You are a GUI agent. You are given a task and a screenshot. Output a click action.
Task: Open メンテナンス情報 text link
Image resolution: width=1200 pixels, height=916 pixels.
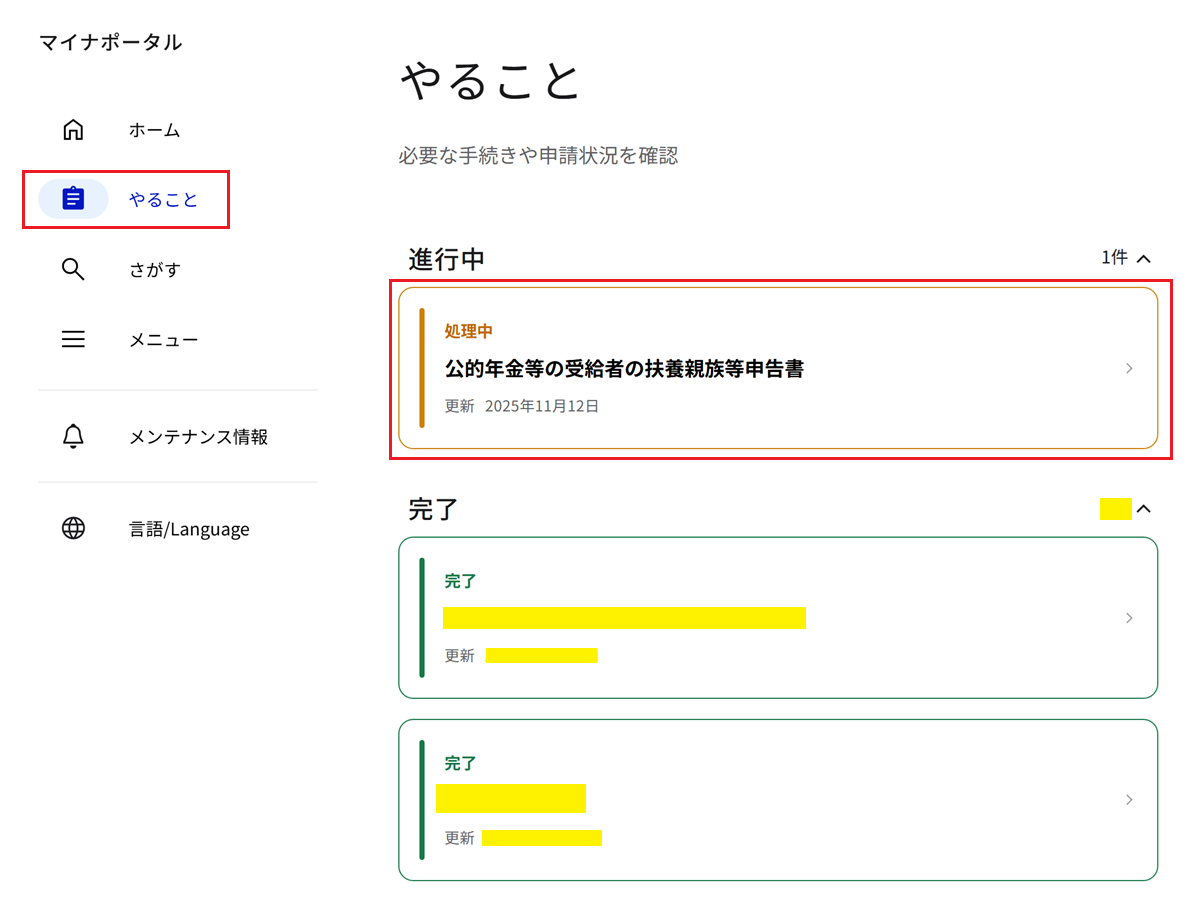[198, 437]
